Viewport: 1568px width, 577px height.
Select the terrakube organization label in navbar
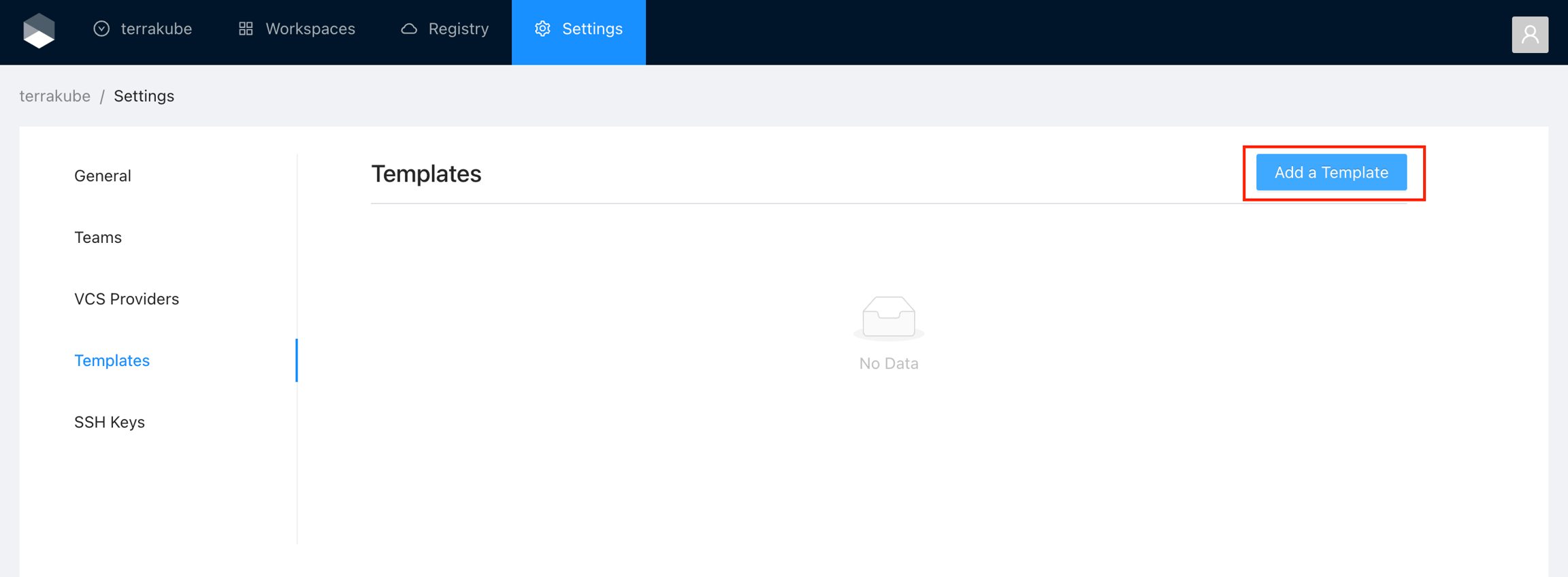coord(156,29)
